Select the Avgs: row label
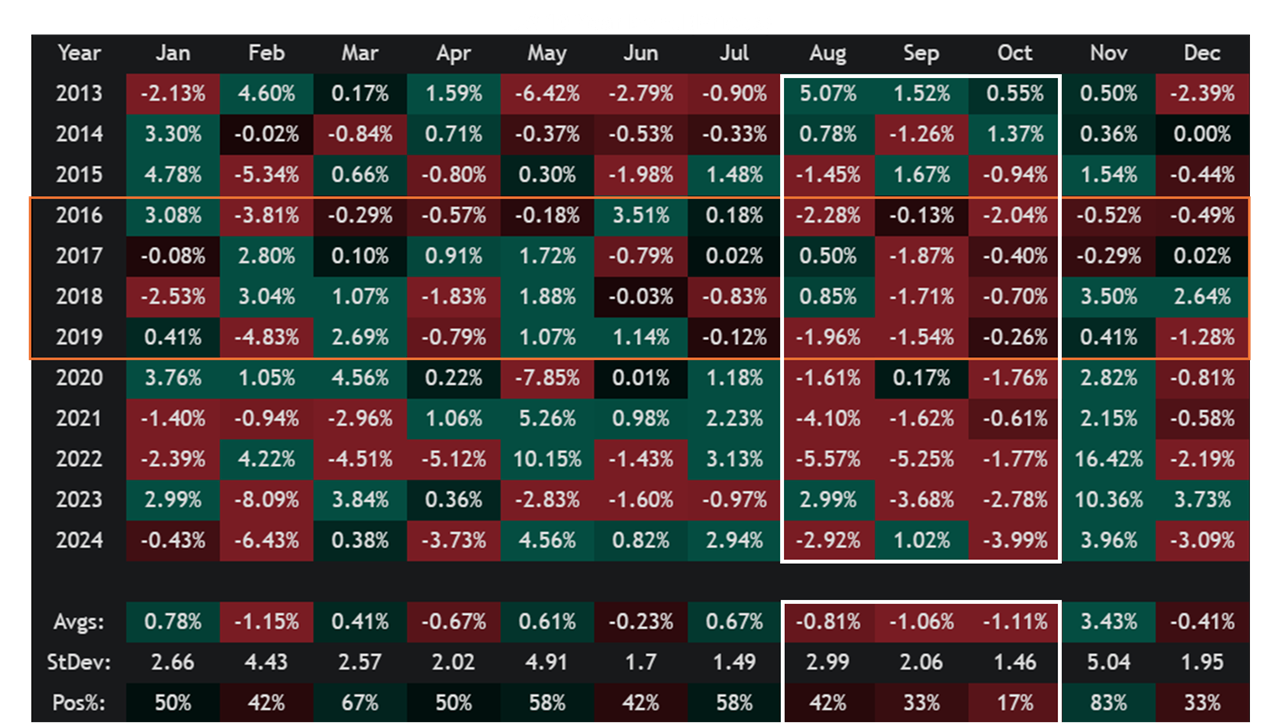 79,621
